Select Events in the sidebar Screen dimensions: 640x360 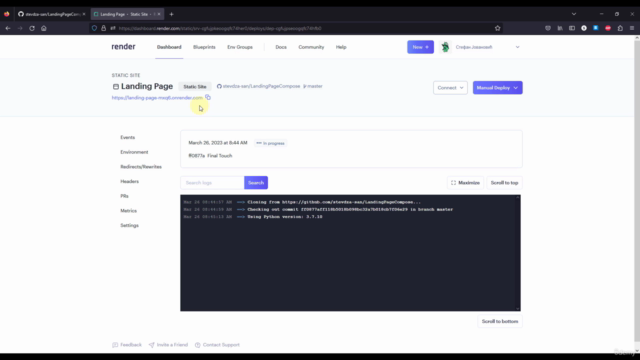click(127, 137)
